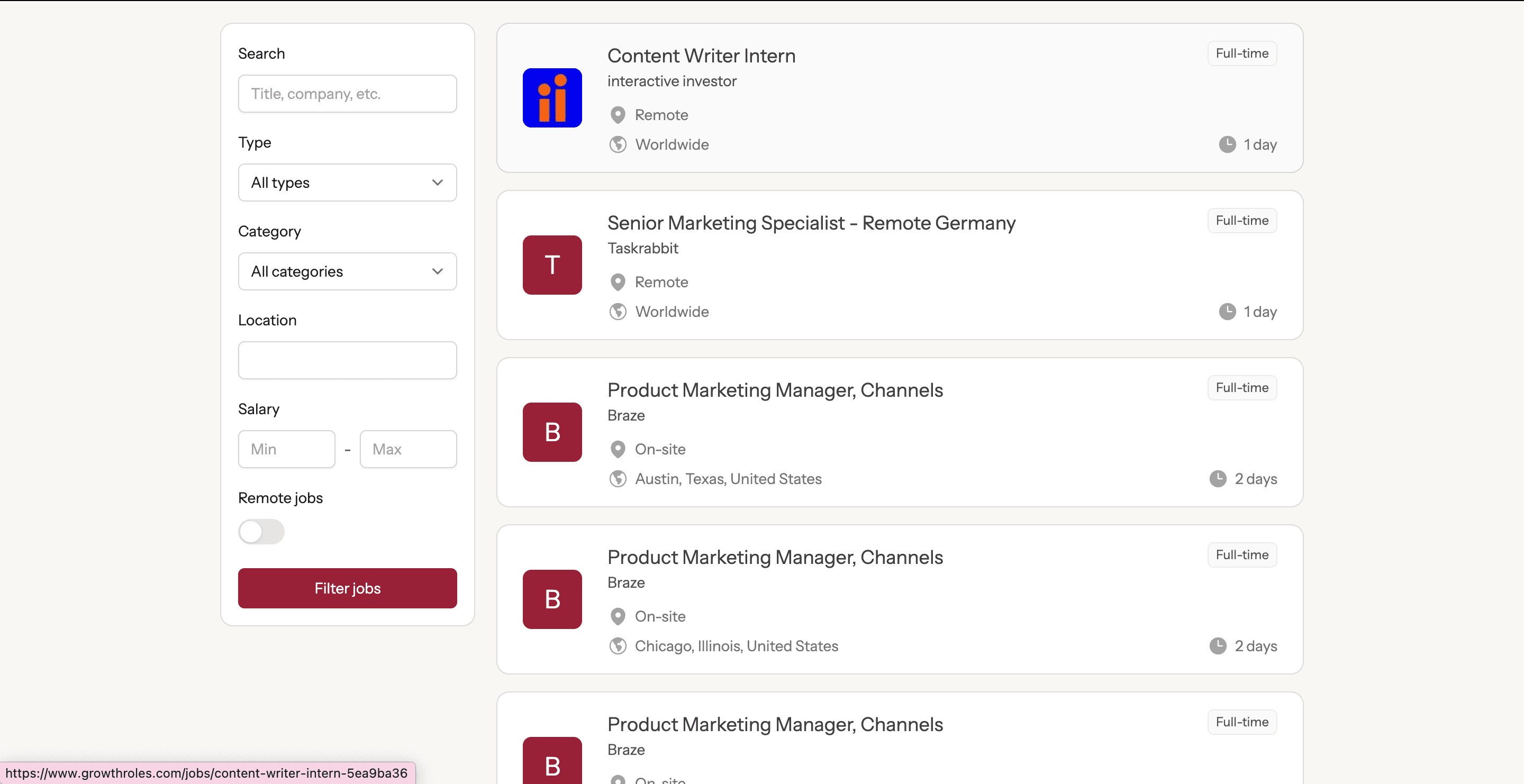
Task: Click the Salary Max field
Action: tap(408, 449)
